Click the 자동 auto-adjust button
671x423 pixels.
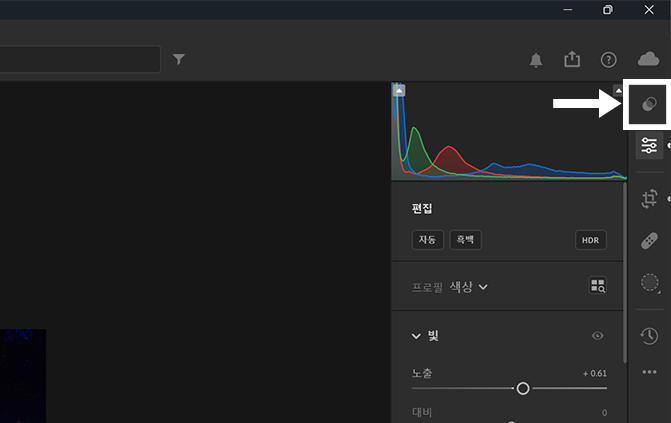(x=427, y=240)
